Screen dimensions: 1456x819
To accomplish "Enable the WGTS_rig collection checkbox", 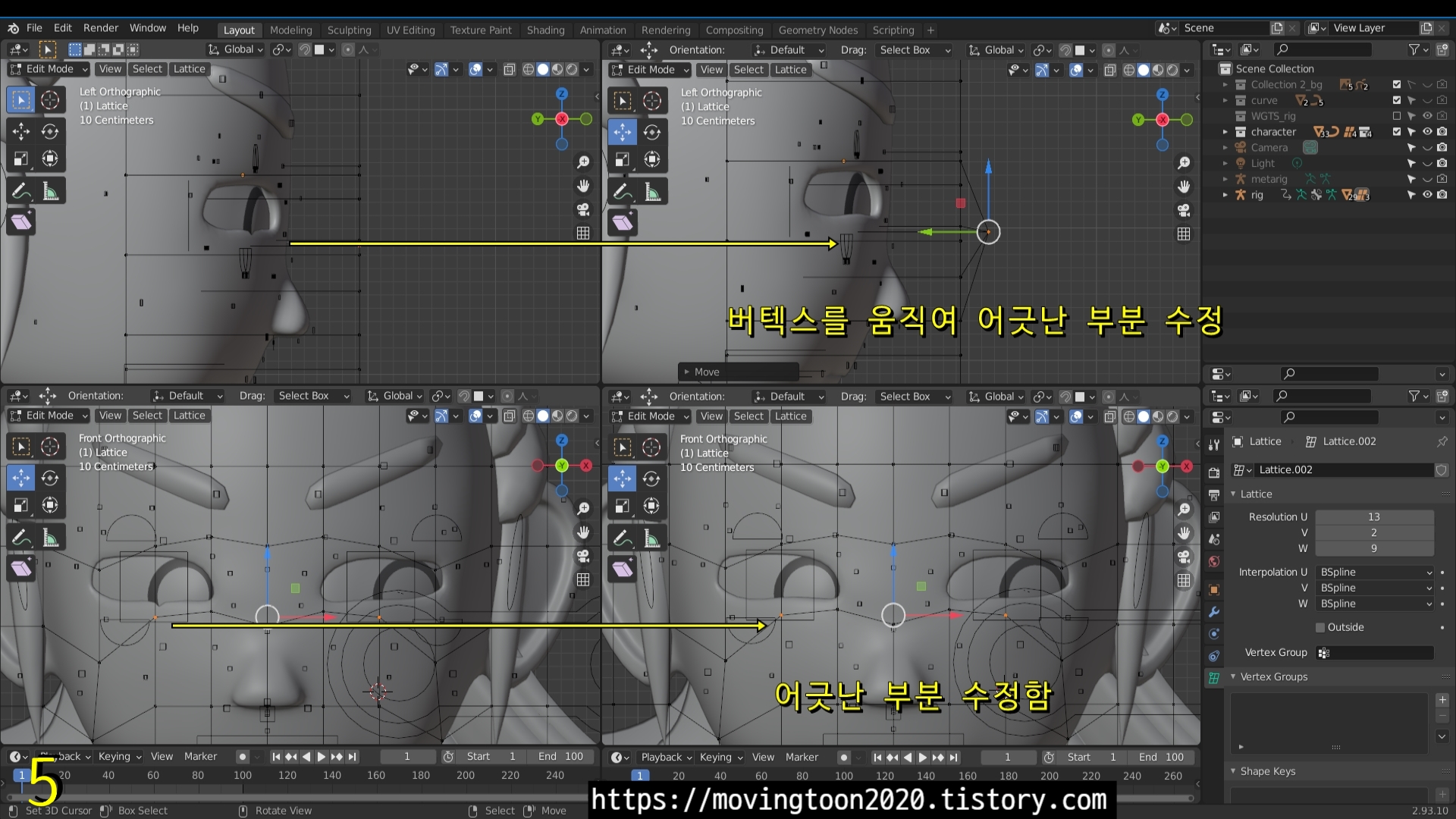I will tap(1397, 116).
